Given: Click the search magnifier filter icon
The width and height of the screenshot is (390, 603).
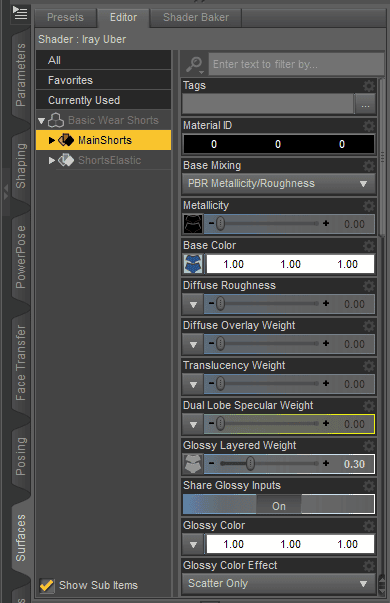Looking at the screenshot, I should (195, 65).
